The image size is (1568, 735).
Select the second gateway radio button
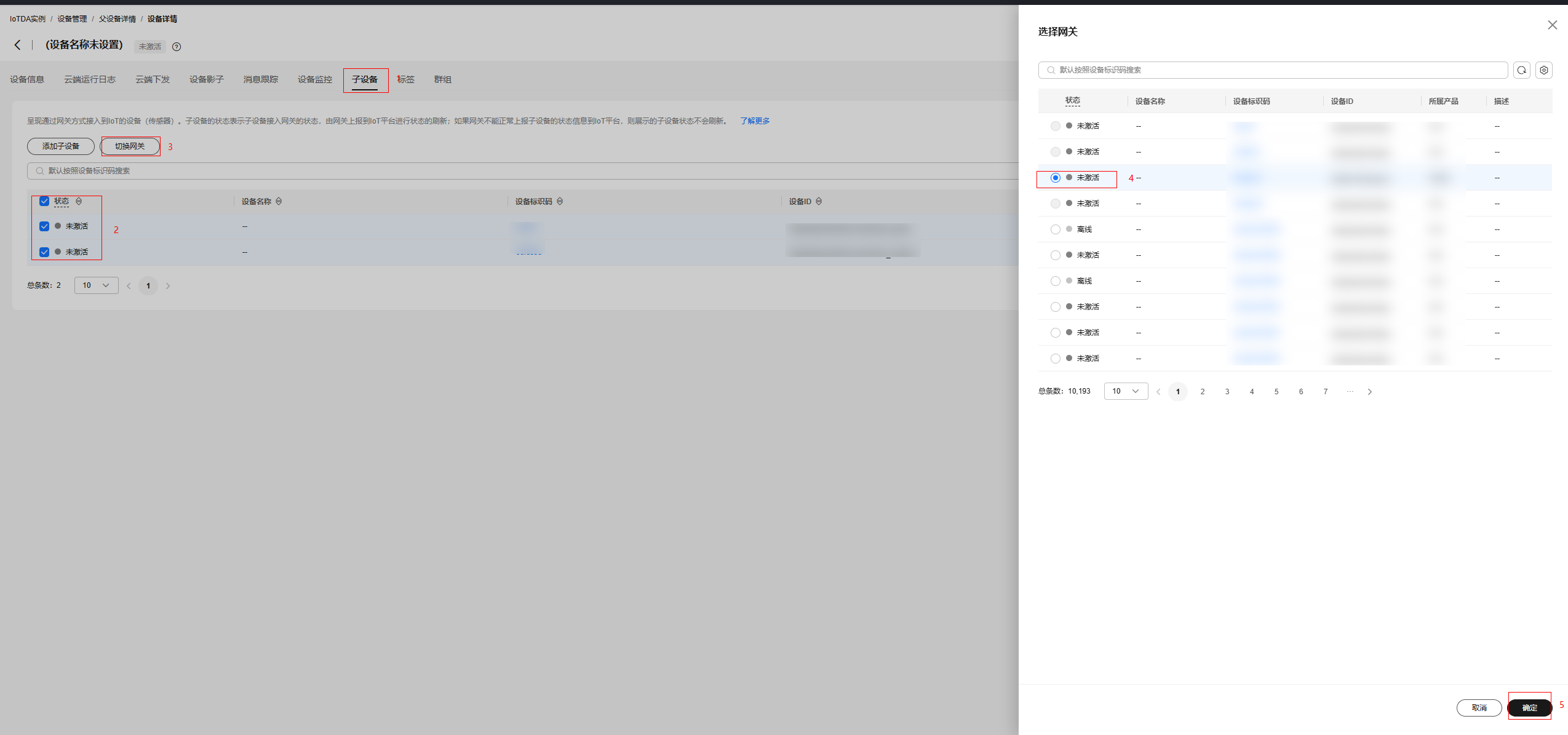[1056, 152]
